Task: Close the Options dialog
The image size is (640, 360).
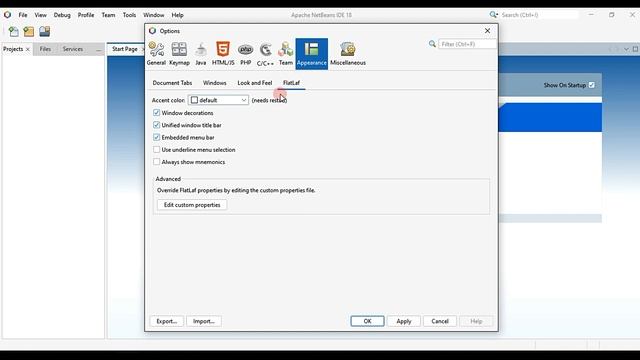Action: click(487, 31)
